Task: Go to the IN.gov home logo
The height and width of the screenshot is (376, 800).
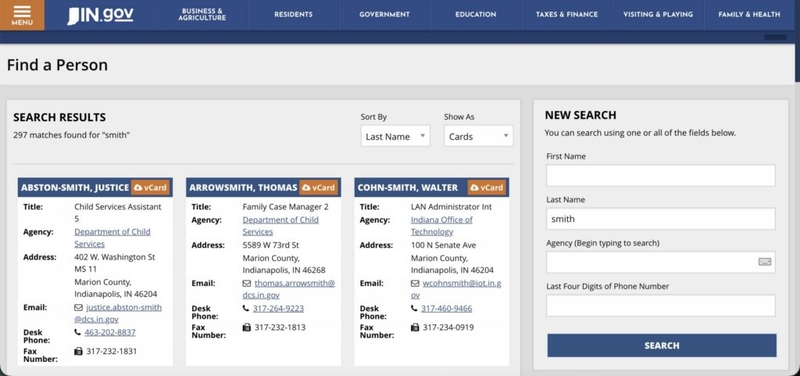Action: click(x=100, y=15)
